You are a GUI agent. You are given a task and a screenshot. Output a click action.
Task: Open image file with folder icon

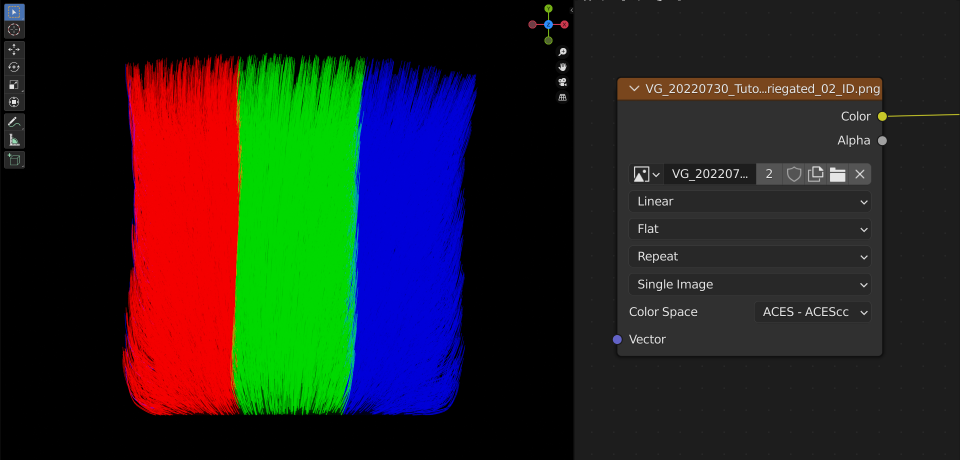click(838, 175)
